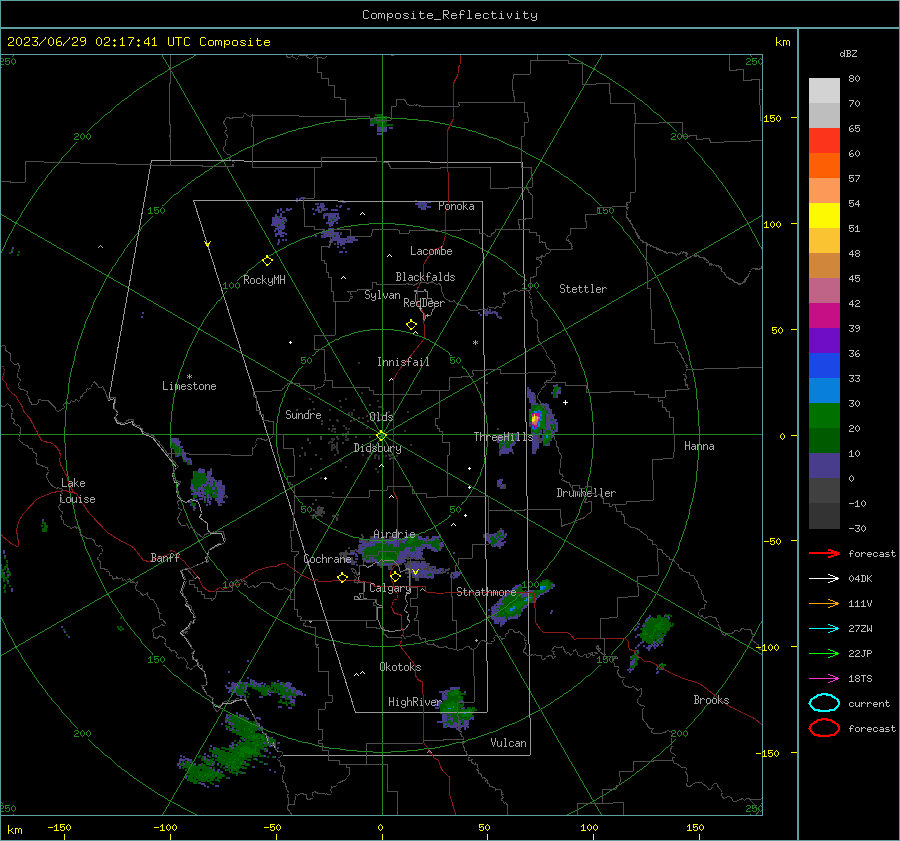Click the Hanna town label
The height and width of the screenshot is (841, 900).
pos(699,446)
